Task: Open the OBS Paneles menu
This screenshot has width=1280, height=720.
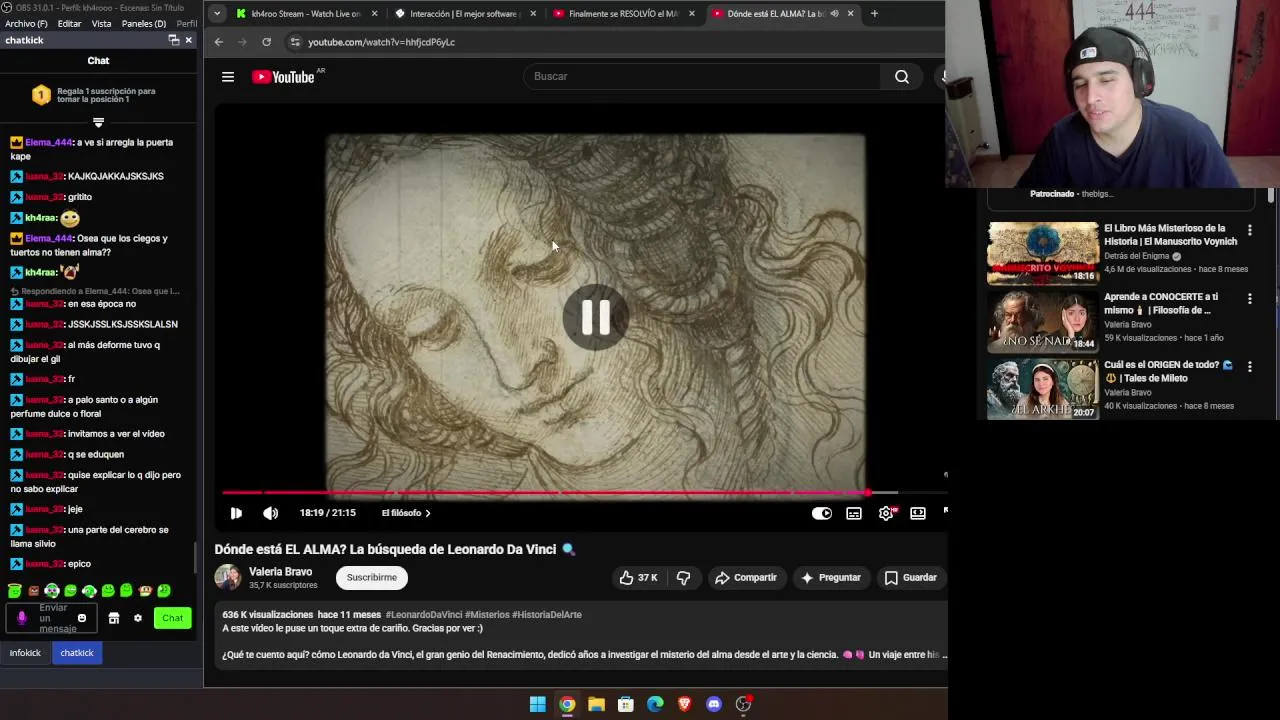Action: coord(144,23)
